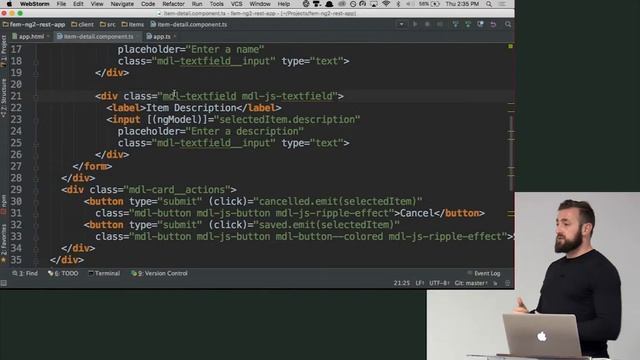The image size is (640, 360).
Task: Click the yellow warning marker beside line 31
Action: pyautogui.click(x=511, y=213)
